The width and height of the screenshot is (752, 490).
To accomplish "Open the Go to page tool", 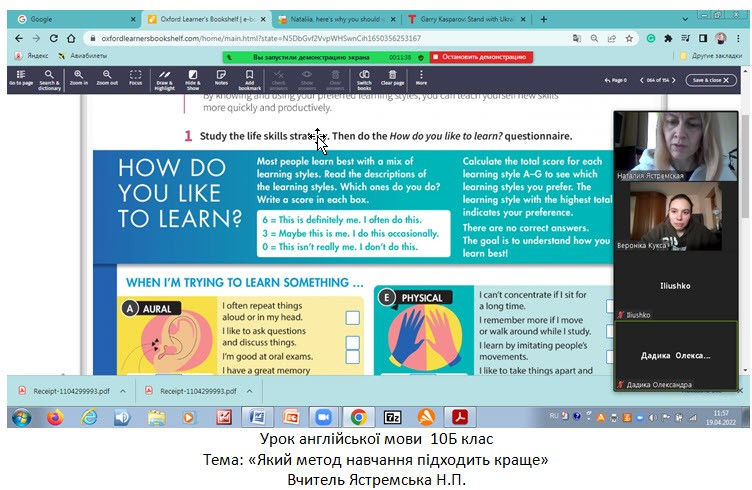I will 20,79.
